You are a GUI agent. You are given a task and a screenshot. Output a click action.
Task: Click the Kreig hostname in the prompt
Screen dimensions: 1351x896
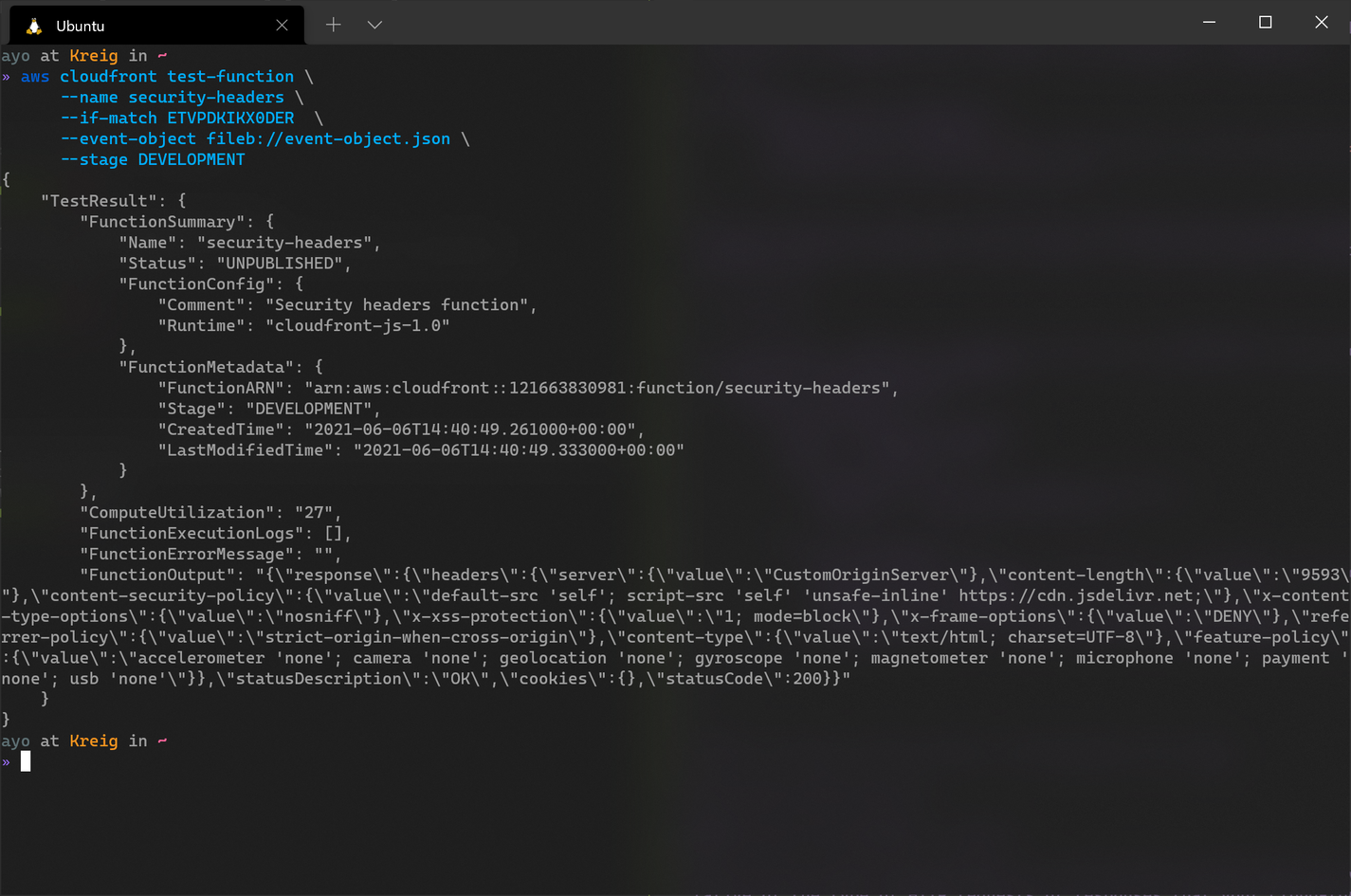[x=94, y=741]
